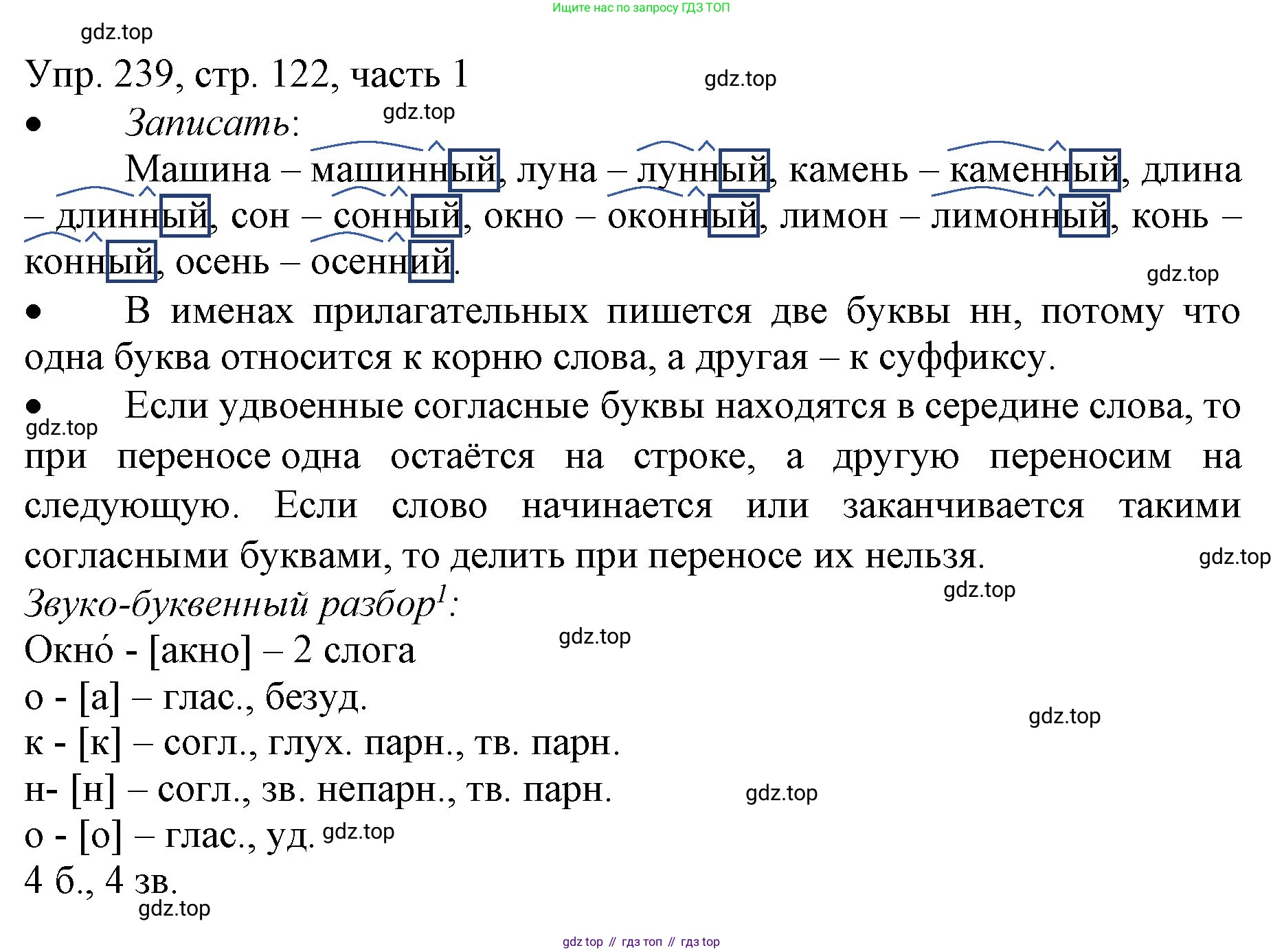Click the word 'конный'
Viewport: 1284px width, 952px height.
tap(91, 262)
